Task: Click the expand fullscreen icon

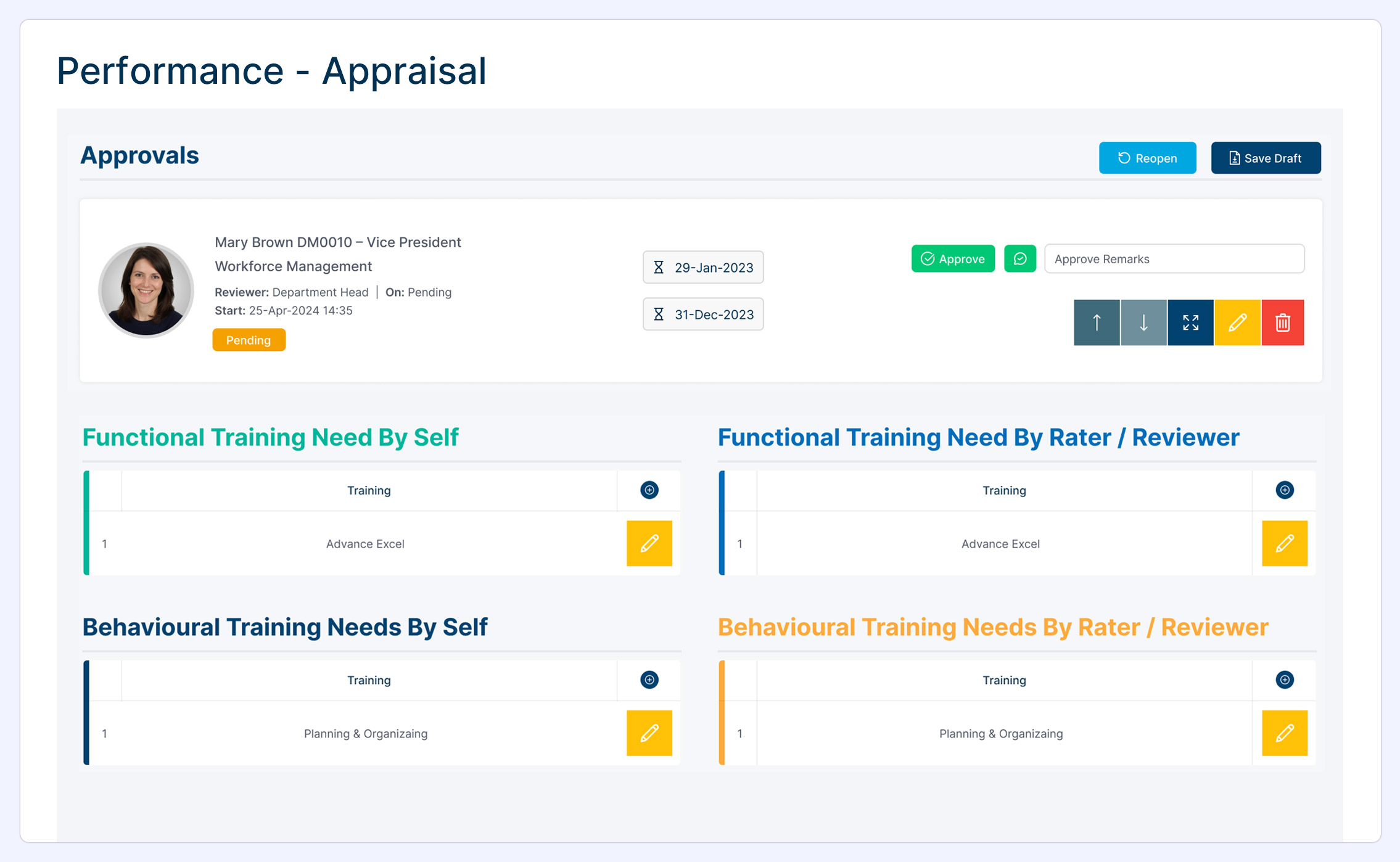Action: 1190,322
